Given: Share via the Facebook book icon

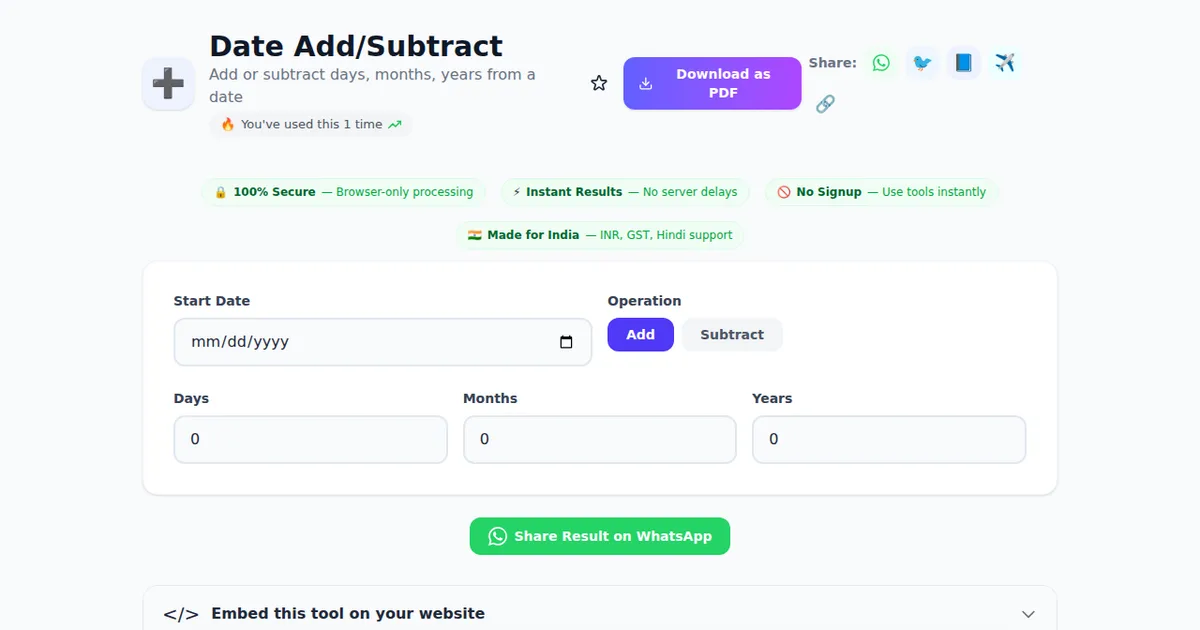Looking at the screenshot, I should click(x=964, y=63).
